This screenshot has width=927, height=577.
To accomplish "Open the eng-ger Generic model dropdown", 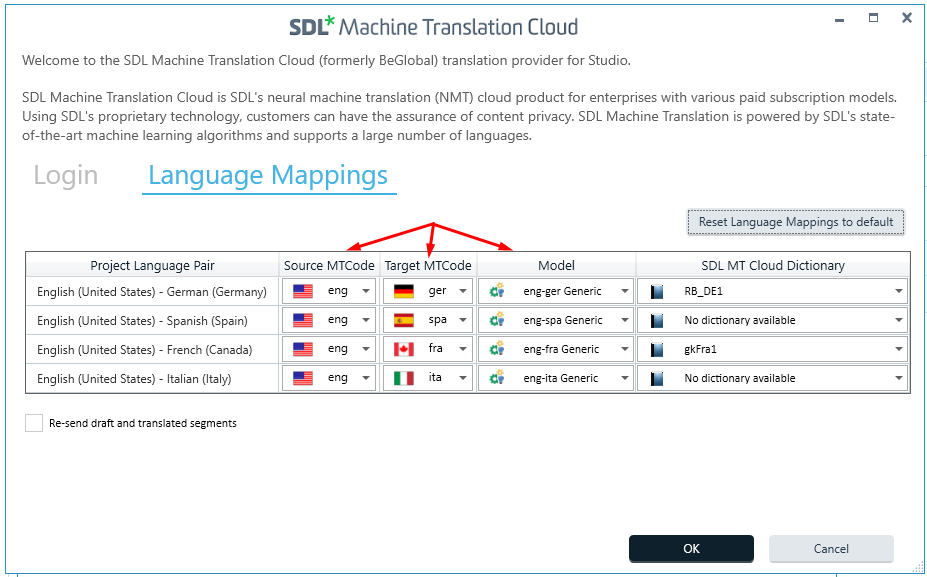I will (x=625, y=291).
